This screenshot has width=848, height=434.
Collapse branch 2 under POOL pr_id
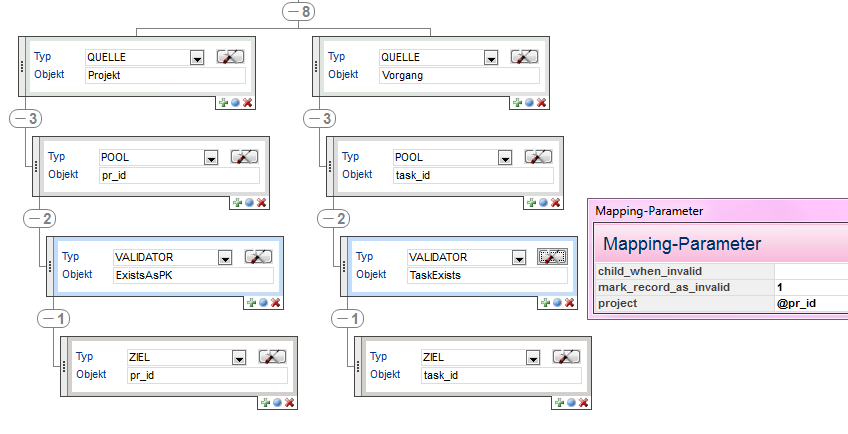click(39, 219)
